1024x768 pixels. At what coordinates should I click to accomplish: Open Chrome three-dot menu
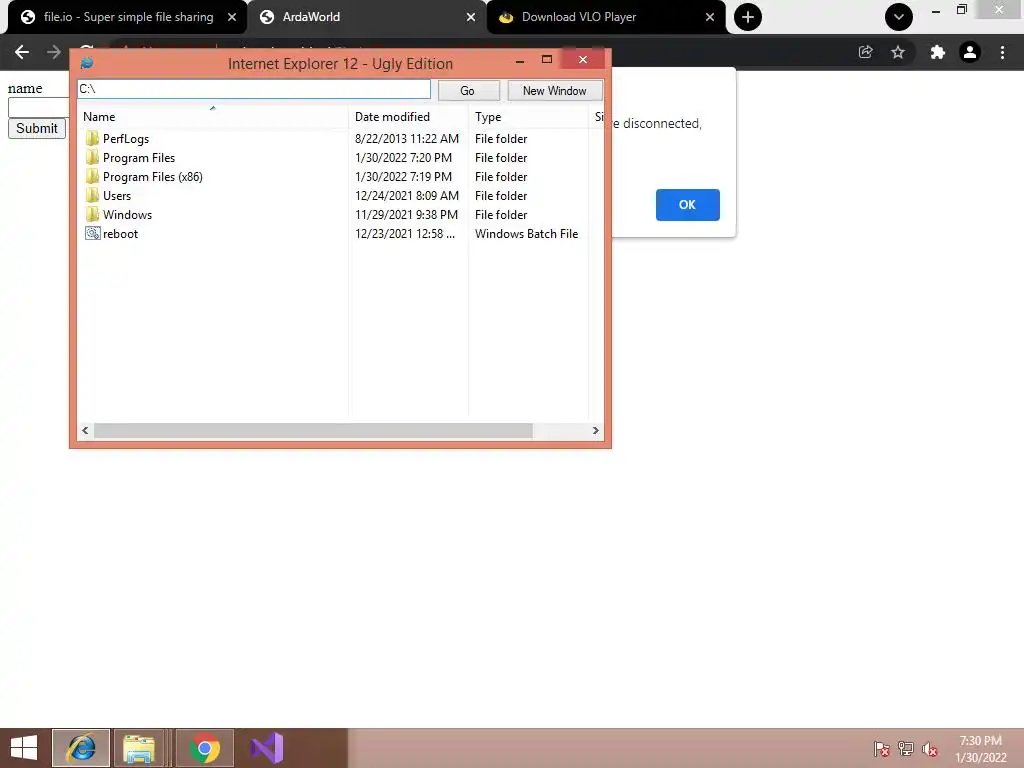[x=1002, y=52]
